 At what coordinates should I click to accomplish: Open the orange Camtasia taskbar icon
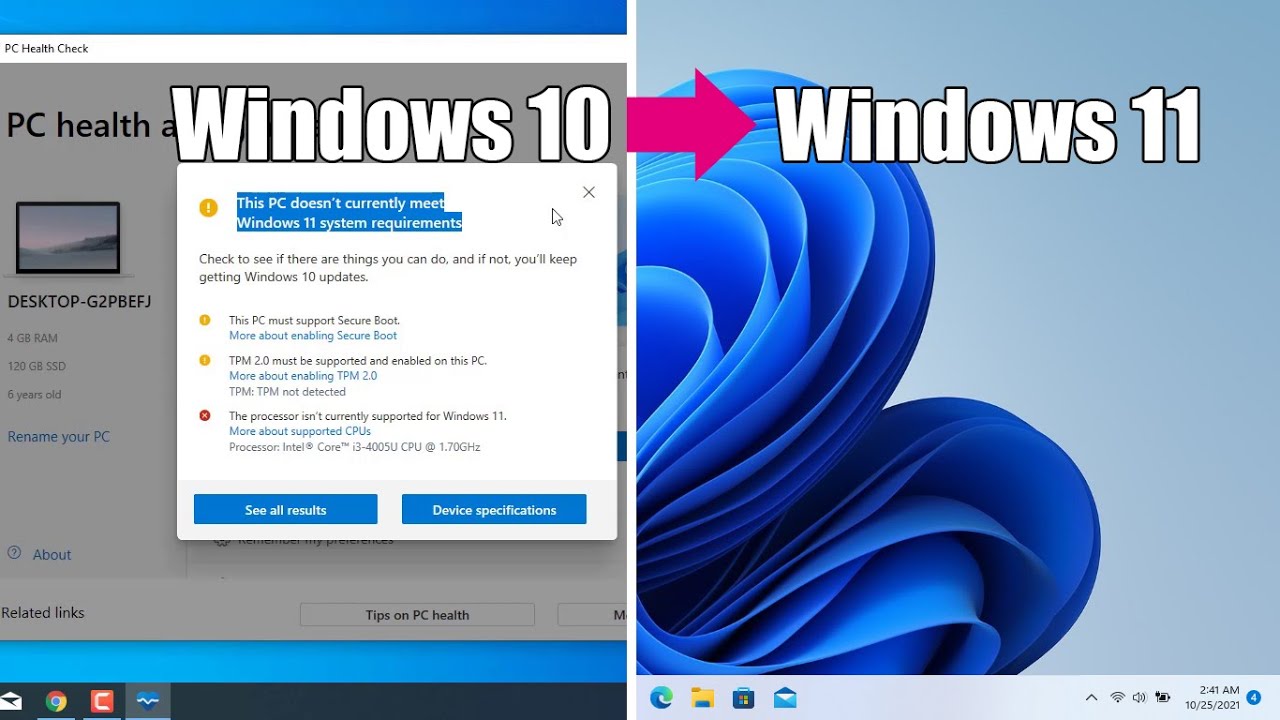pyautogui.click(x=102, y=701)
